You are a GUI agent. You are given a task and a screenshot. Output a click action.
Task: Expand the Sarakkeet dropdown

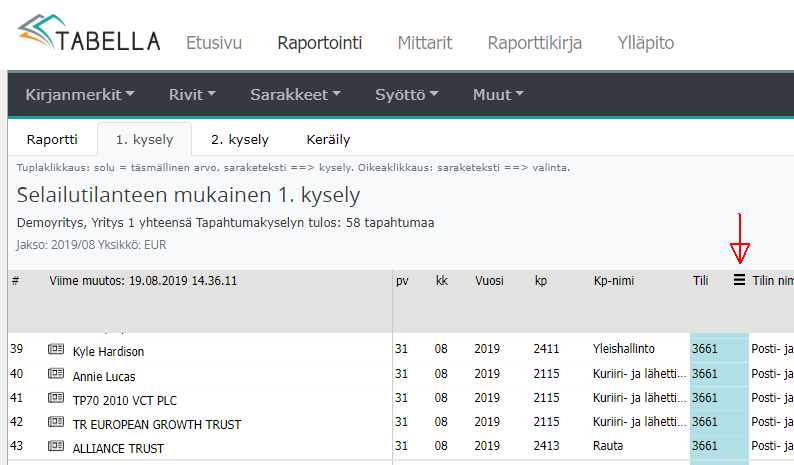(x=295, y=95)
